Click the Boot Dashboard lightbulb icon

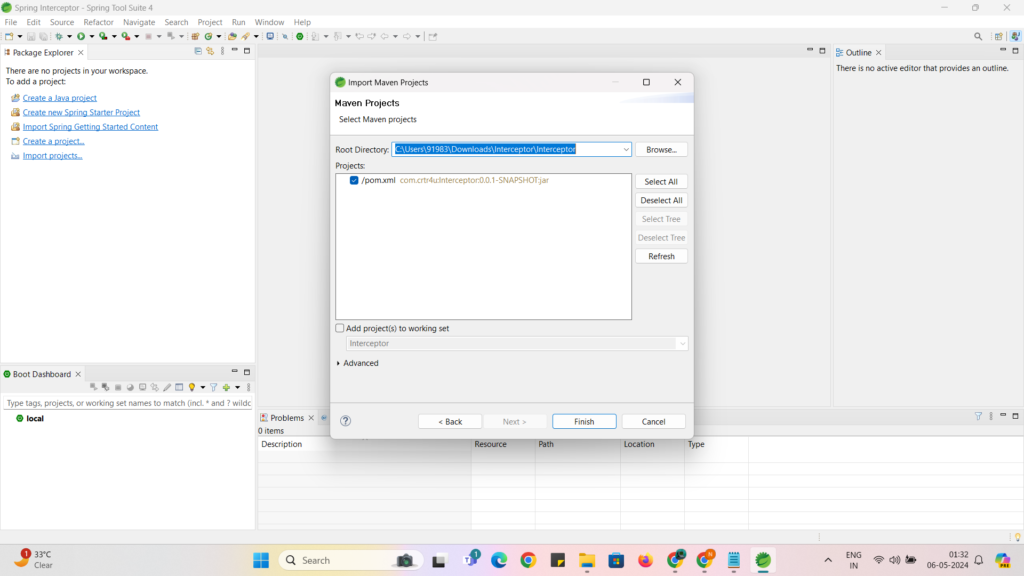[x=191, y=387]
